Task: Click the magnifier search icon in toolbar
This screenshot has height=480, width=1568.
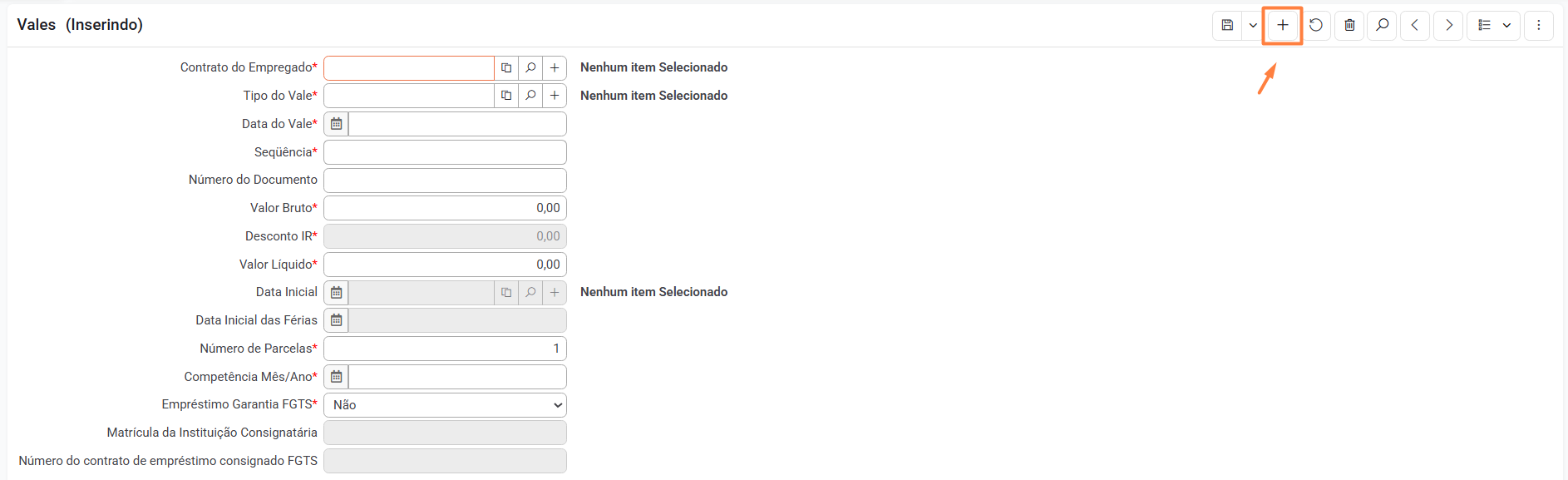Action: [x=1382, y=25]
